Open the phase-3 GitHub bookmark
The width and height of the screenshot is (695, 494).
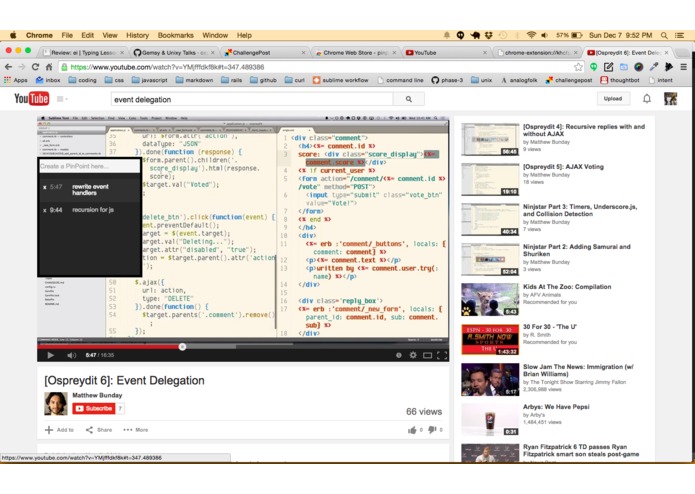pyautogui.click(x=447, y=80)
